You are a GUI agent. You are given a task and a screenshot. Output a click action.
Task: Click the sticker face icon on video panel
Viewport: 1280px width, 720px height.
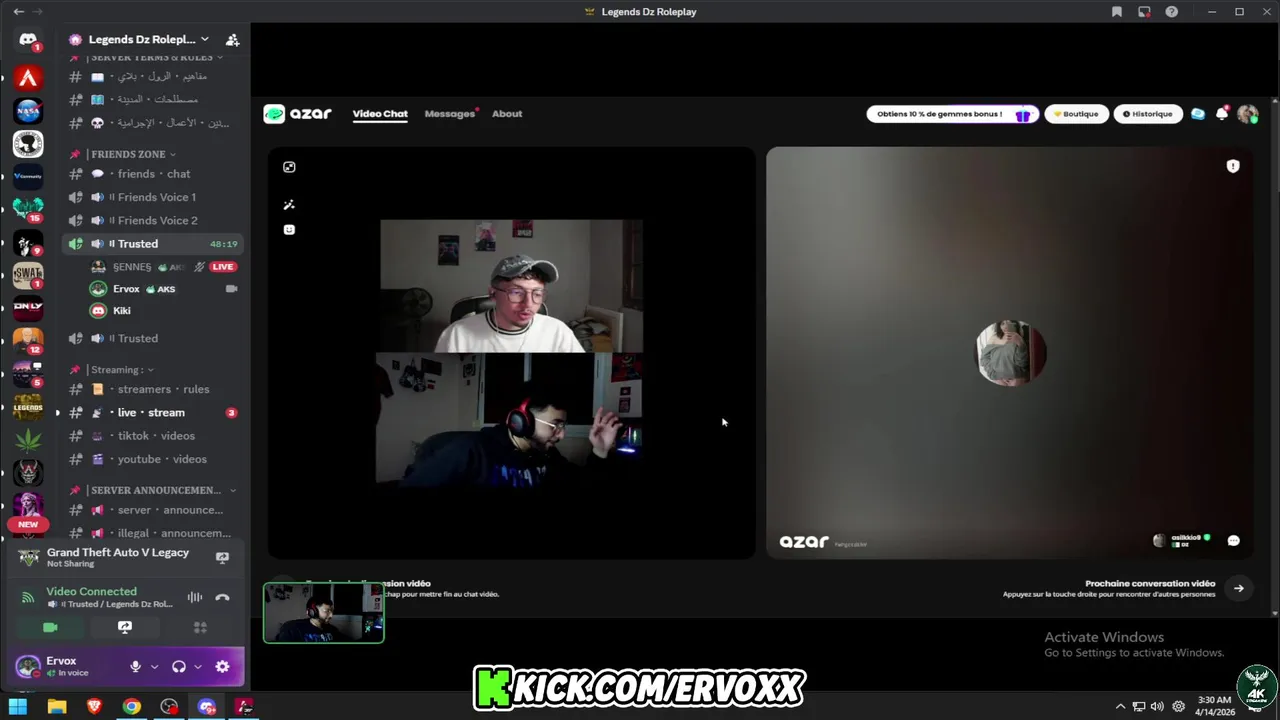pyautogui.click(x=289, y=229)
